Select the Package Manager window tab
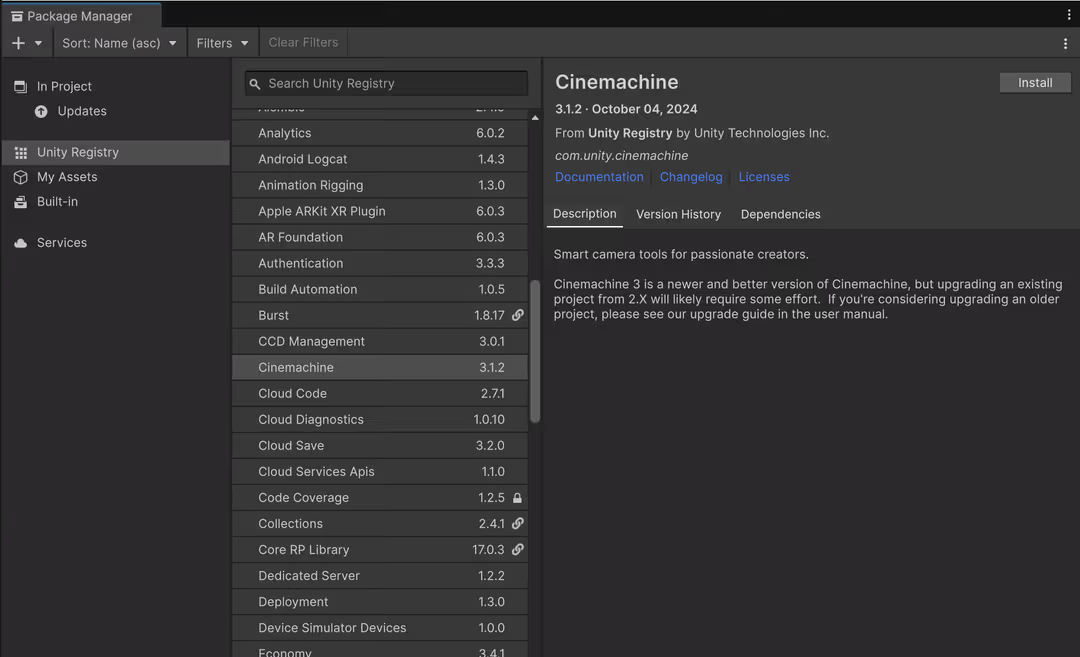 click(x=81, y=16)
